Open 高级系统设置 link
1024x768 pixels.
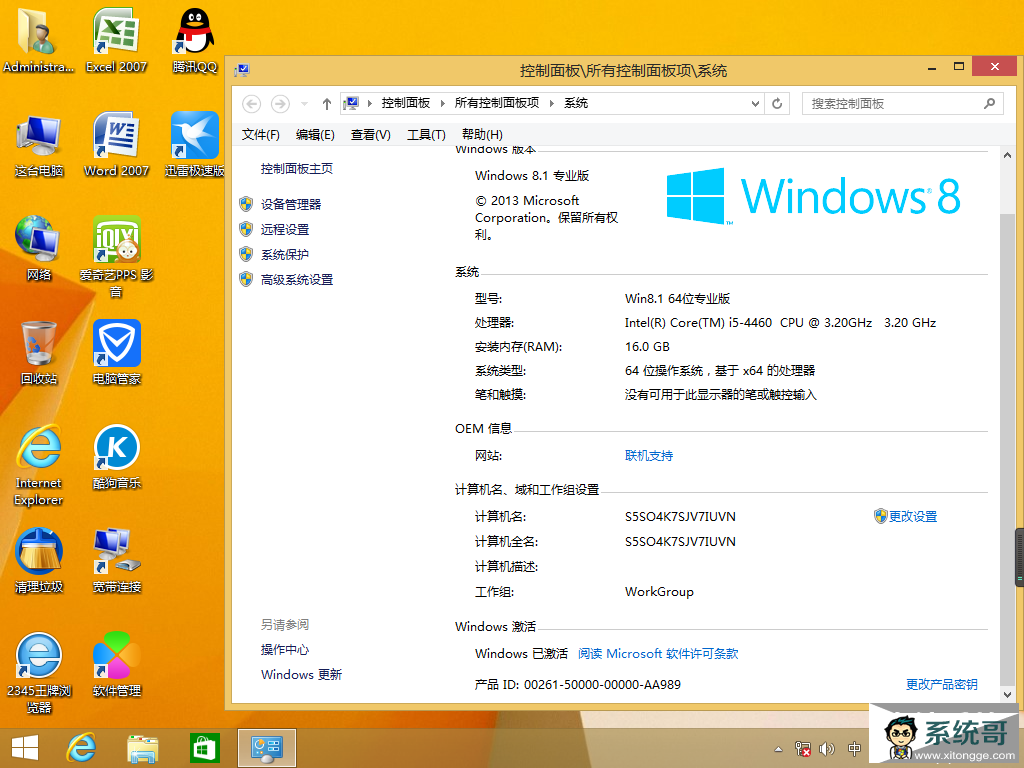(296, 280)
